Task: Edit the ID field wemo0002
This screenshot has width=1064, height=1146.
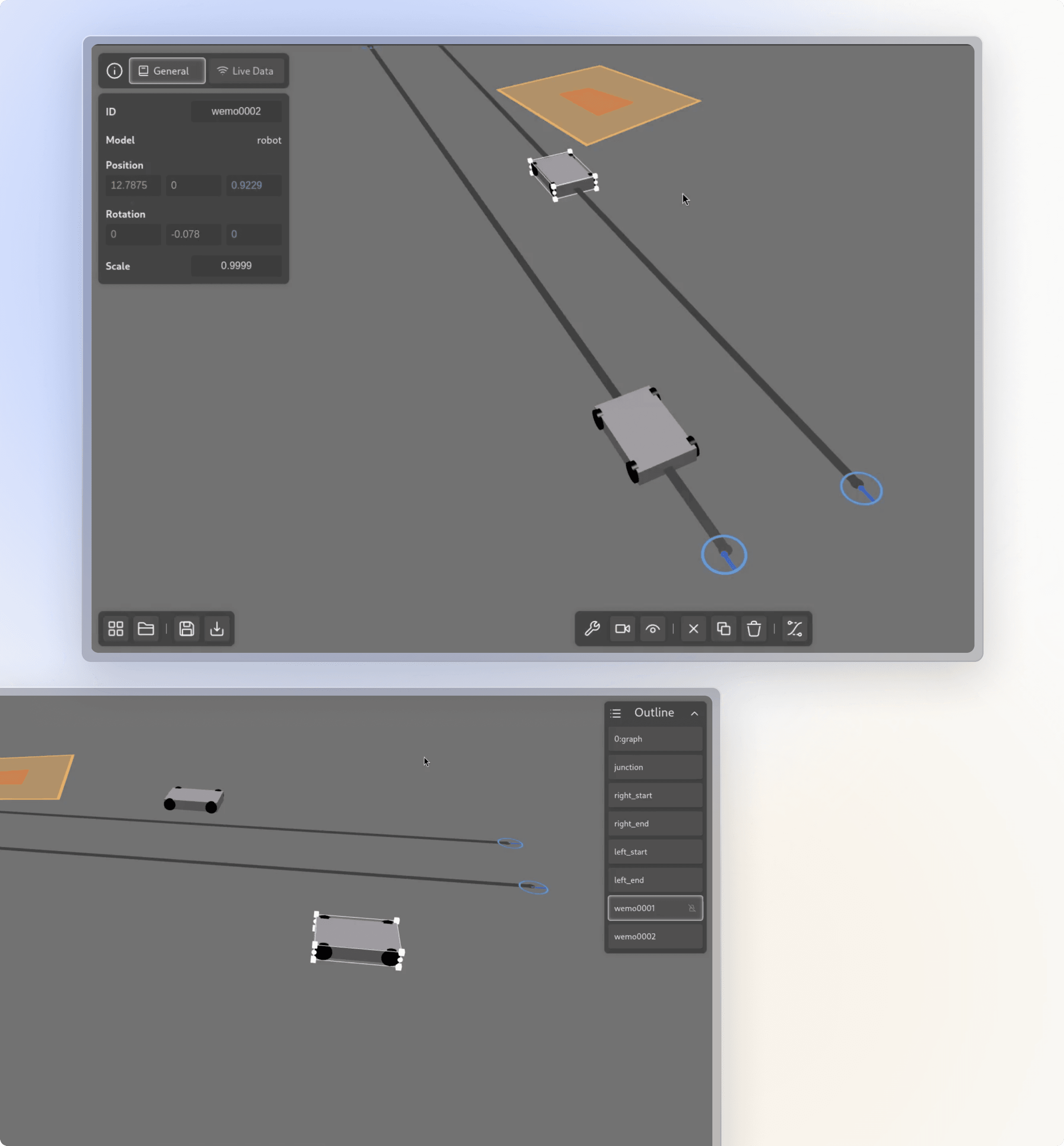Action: (236, 111)
